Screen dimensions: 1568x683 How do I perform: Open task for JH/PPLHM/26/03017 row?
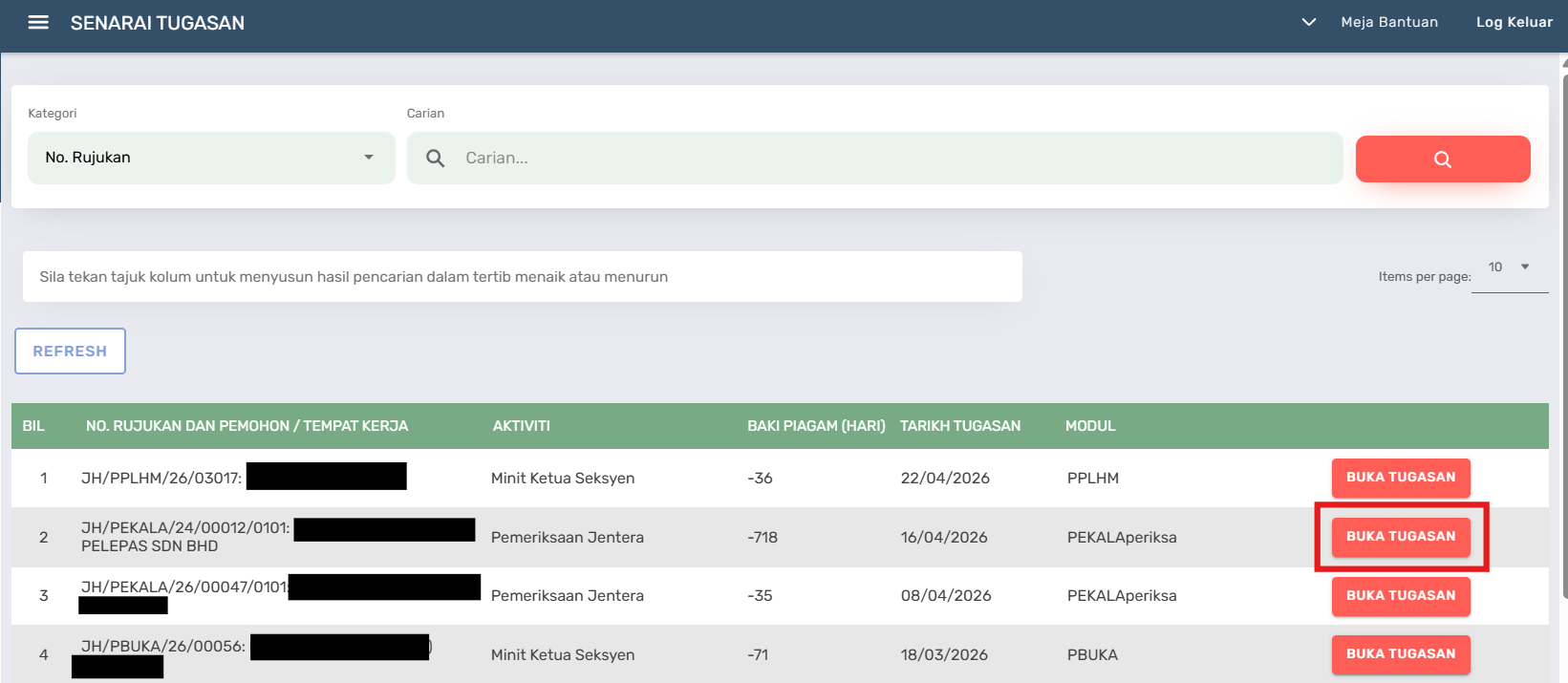coord(1401,478)
